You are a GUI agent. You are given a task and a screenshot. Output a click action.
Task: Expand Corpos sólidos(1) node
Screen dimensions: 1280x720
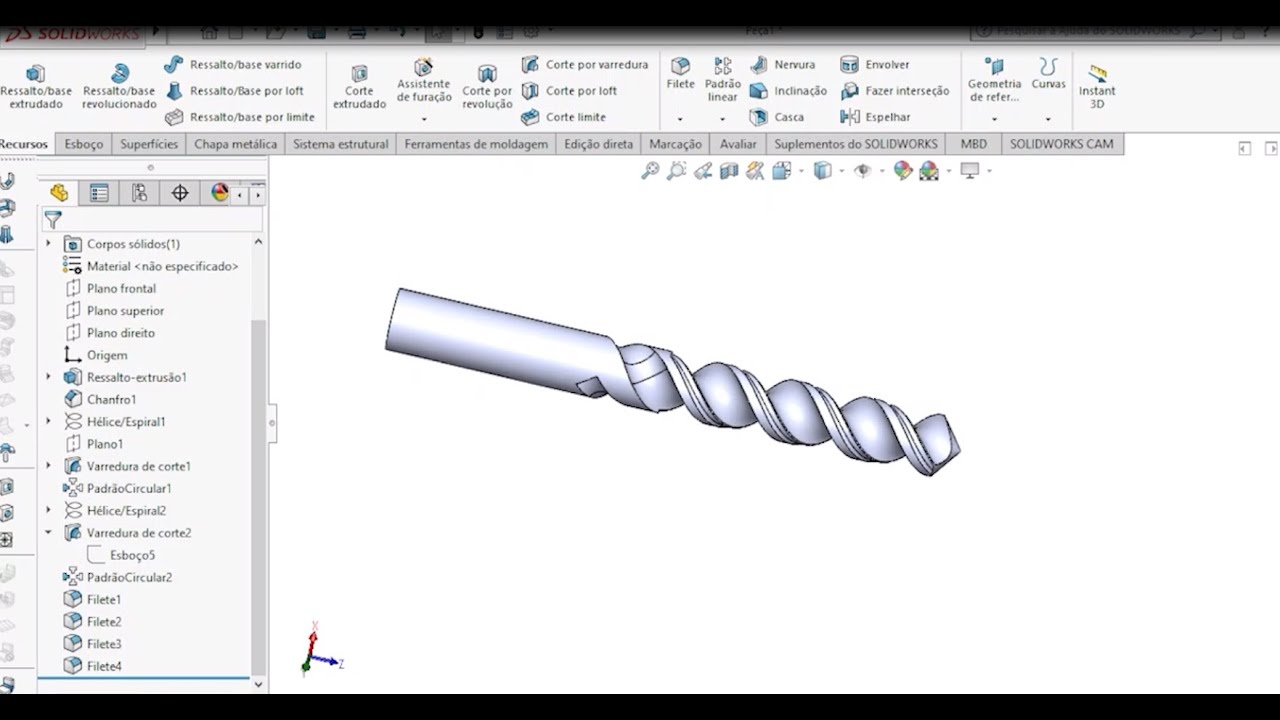tap(48, 244)
